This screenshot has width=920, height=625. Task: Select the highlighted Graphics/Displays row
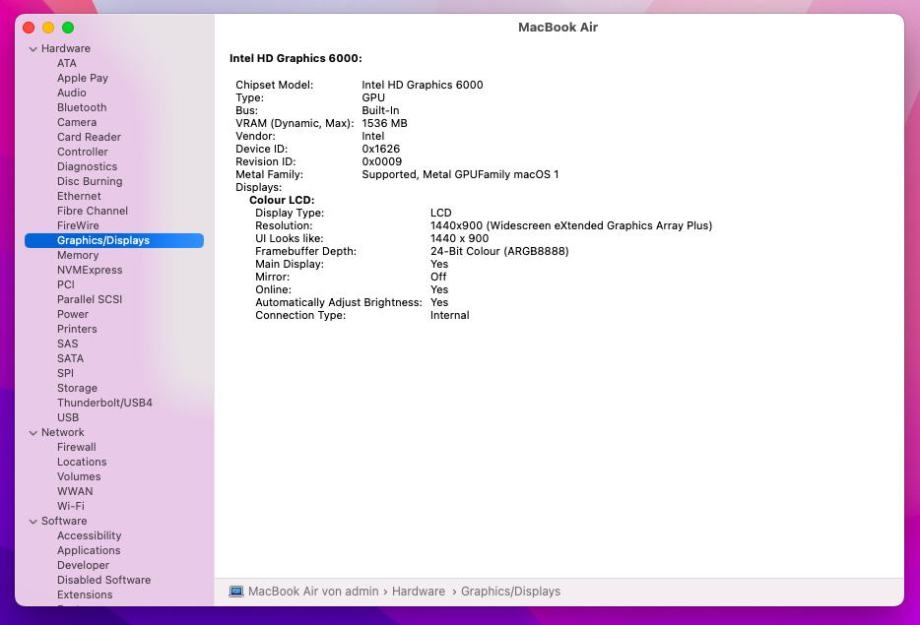114,241
